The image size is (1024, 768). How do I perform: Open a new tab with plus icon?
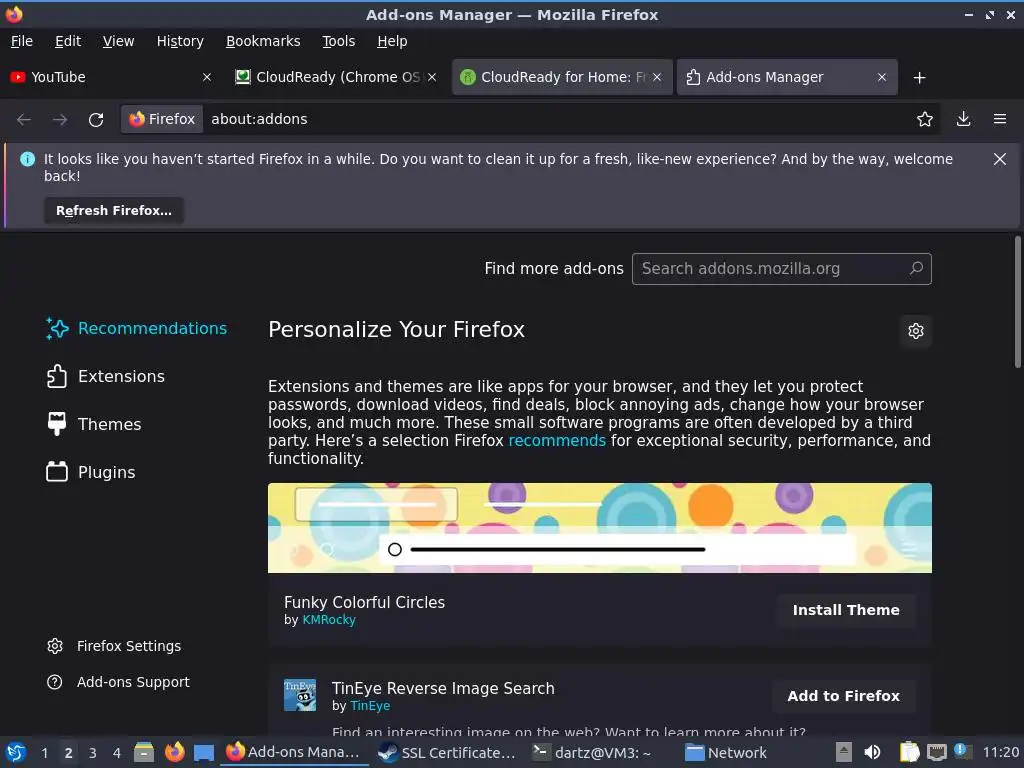(920, 78)
